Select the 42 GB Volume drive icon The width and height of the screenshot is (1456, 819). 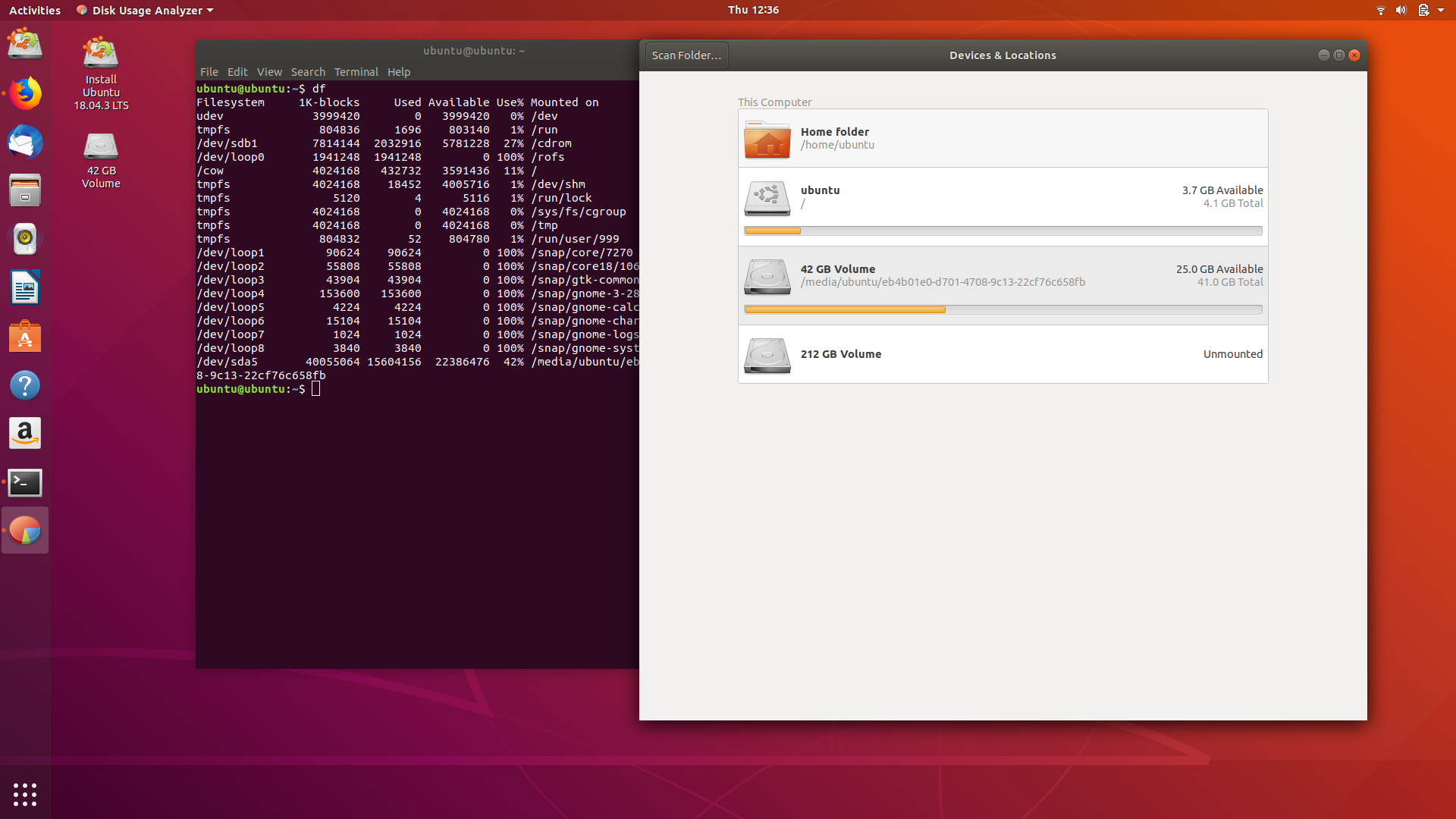(767, 276)
